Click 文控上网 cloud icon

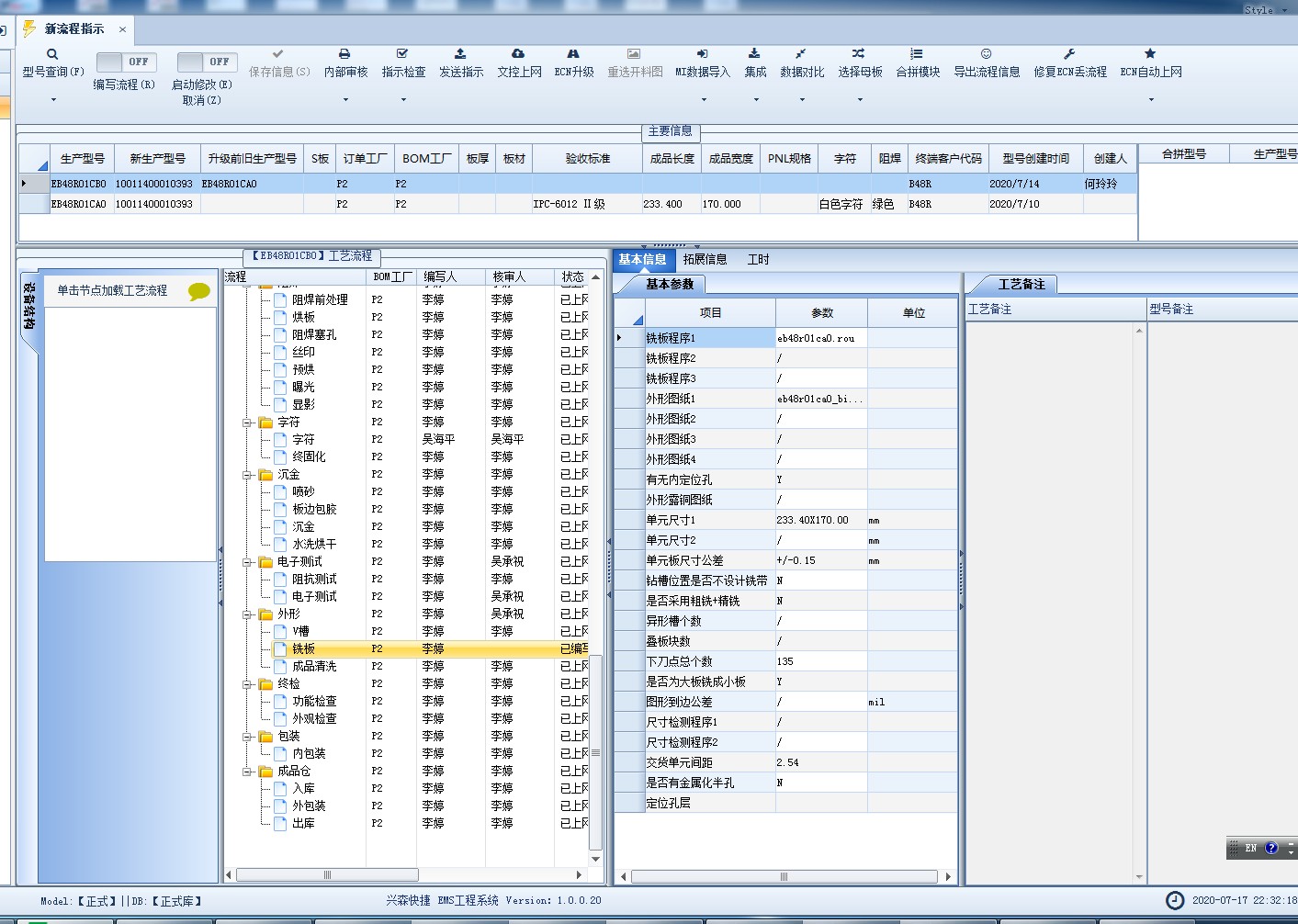coord(518,54)
